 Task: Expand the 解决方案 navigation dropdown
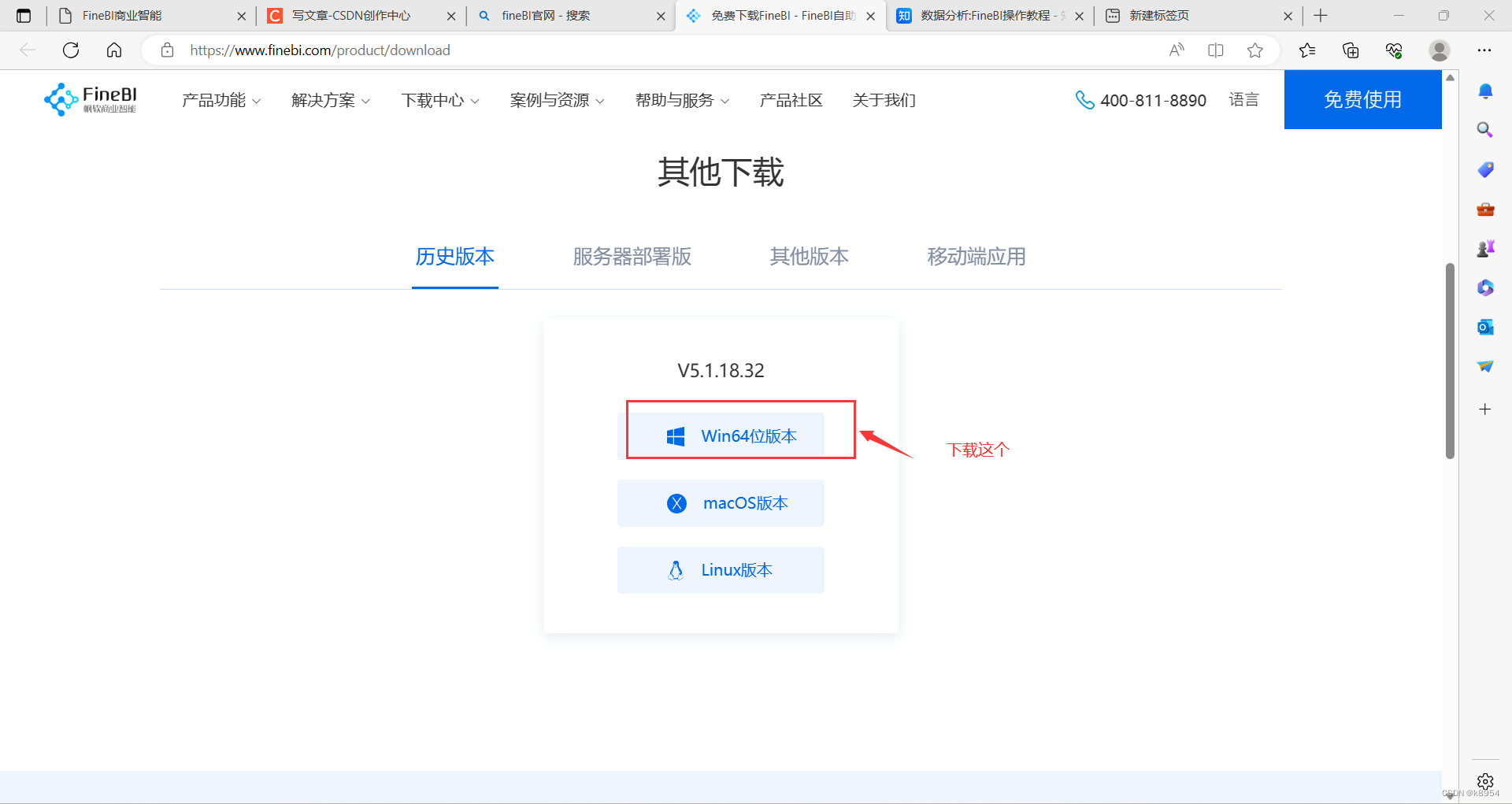[330, 100]
